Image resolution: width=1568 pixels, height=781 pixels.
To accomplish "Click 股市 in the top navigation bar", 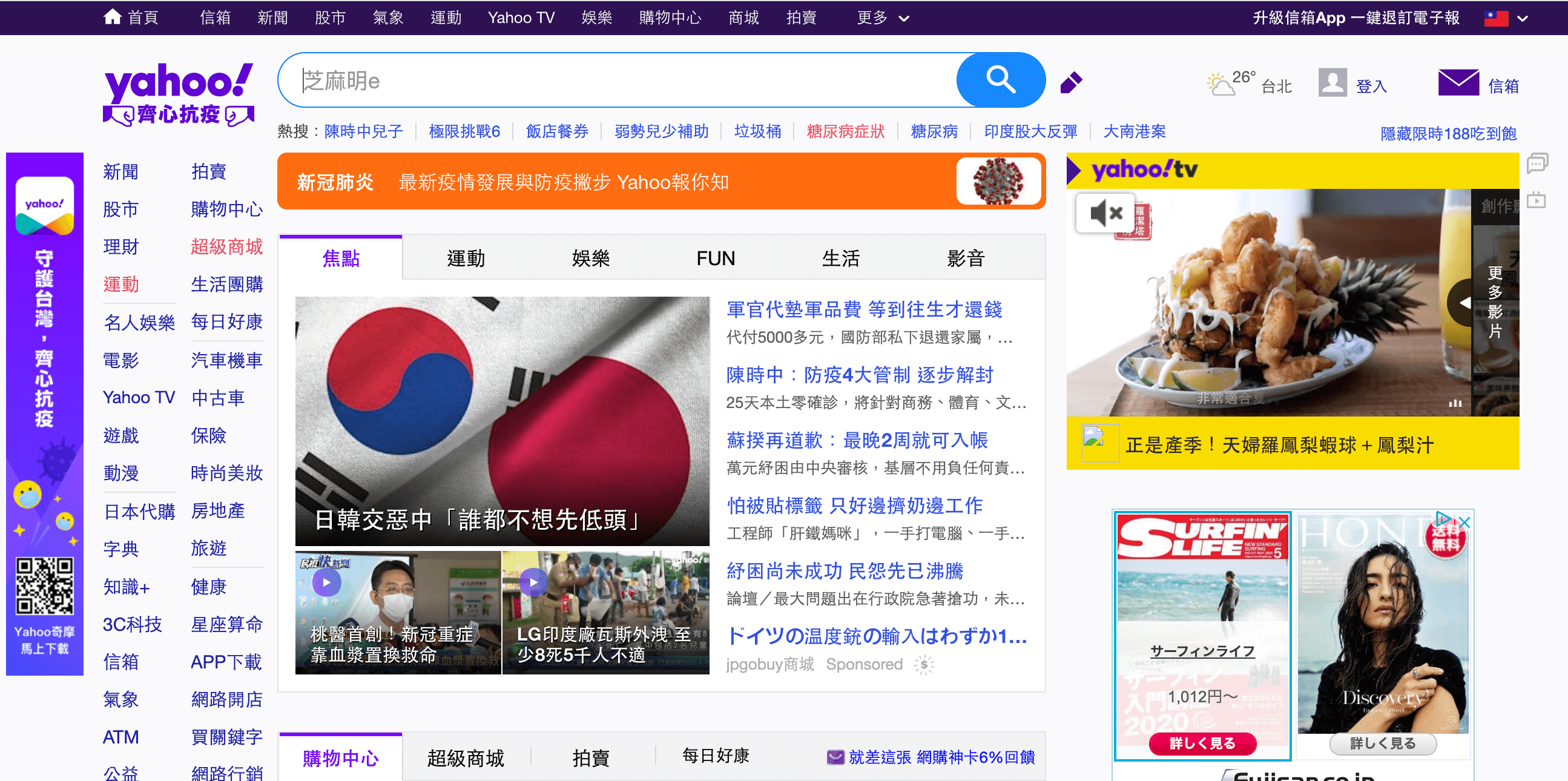I will coord(331,18).
